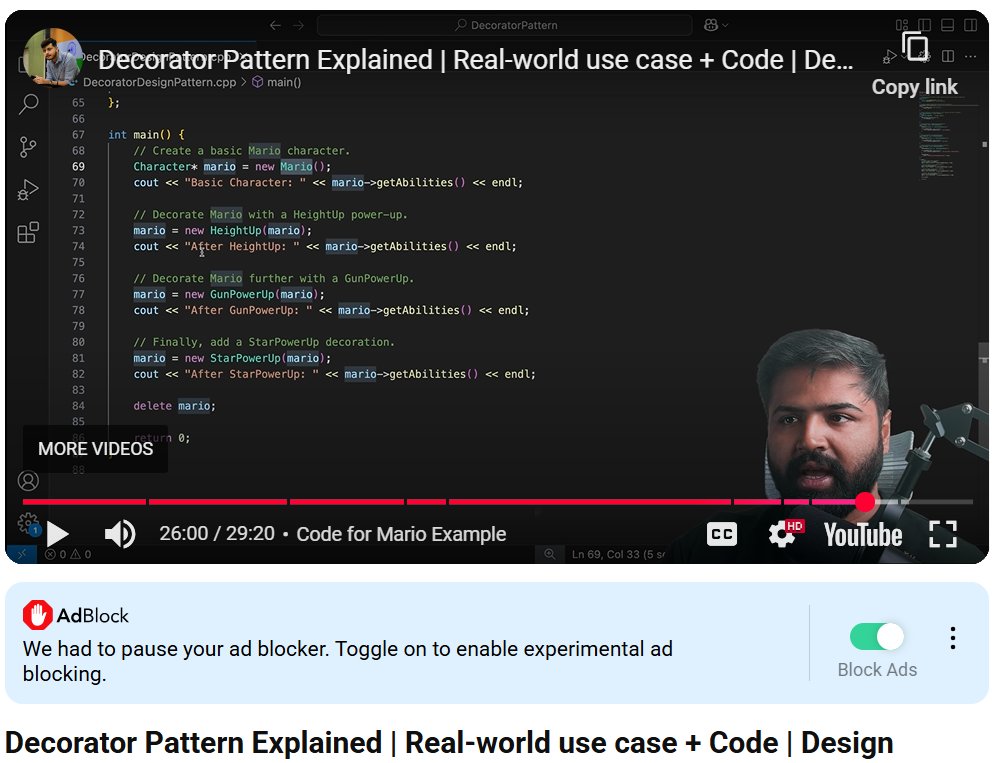Open the video on YouTube via logo
The height and width of the screenshot is (763, 996).
(863, 535)
